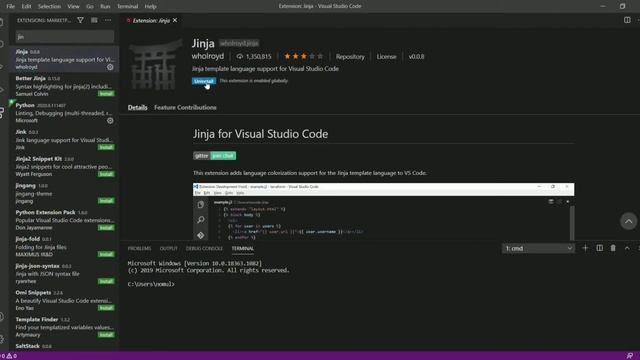Focus the extensions search box
640x360 pixels.
click(64, 37)
